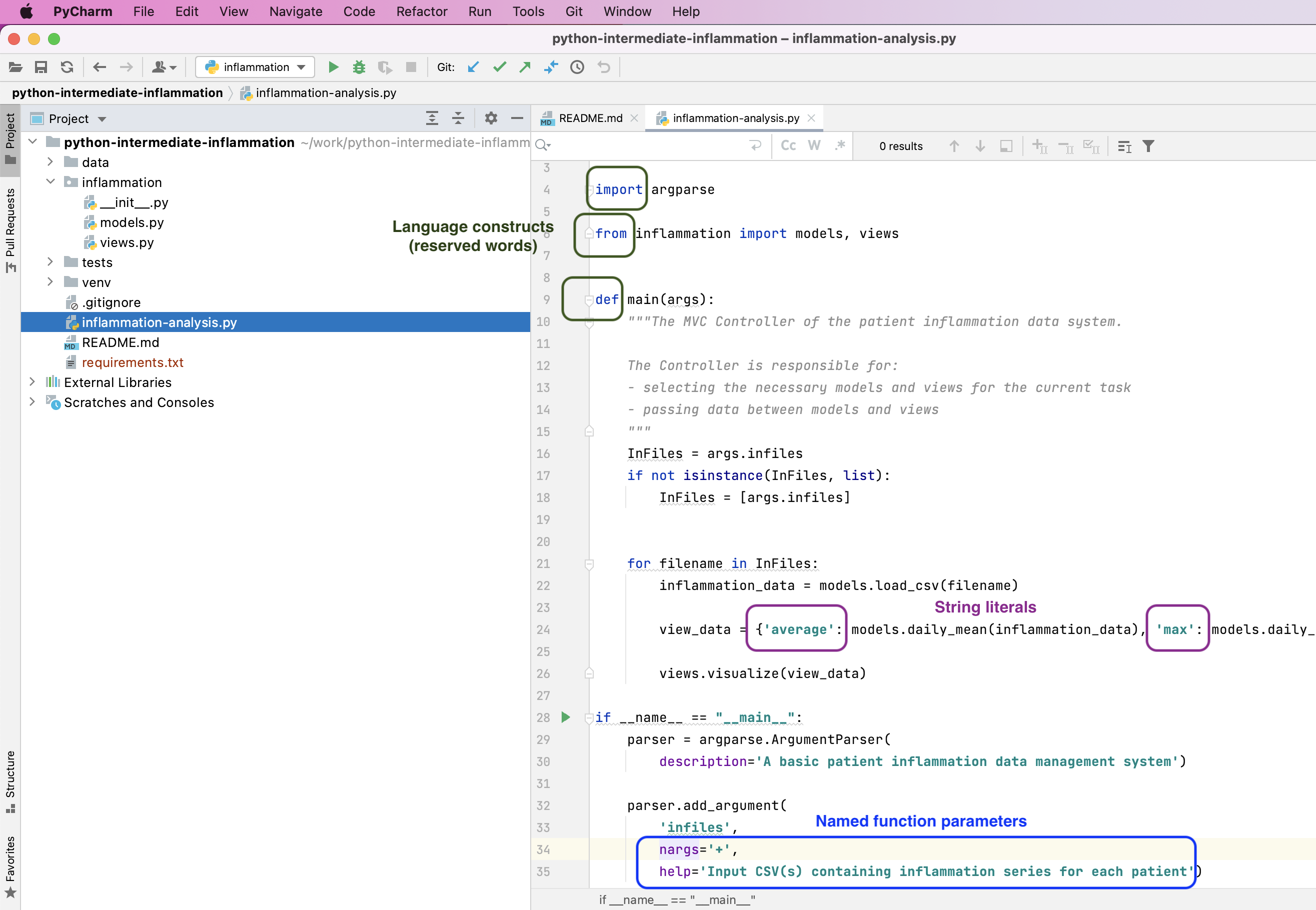The width and height of the screenshot is (1316, 910).
Task: Stop the running process with the stop icon
Action: pos(411,66)
